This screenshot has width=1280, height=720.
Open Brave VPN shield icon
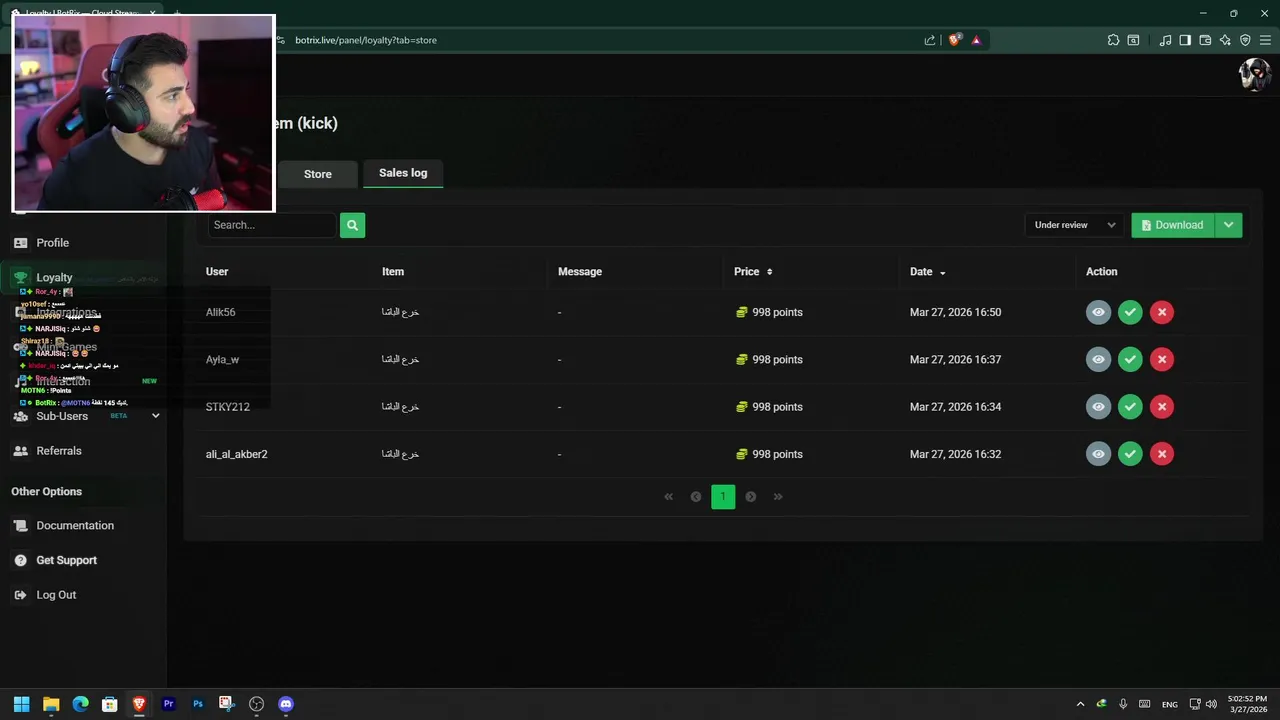tap(1245, 40)
